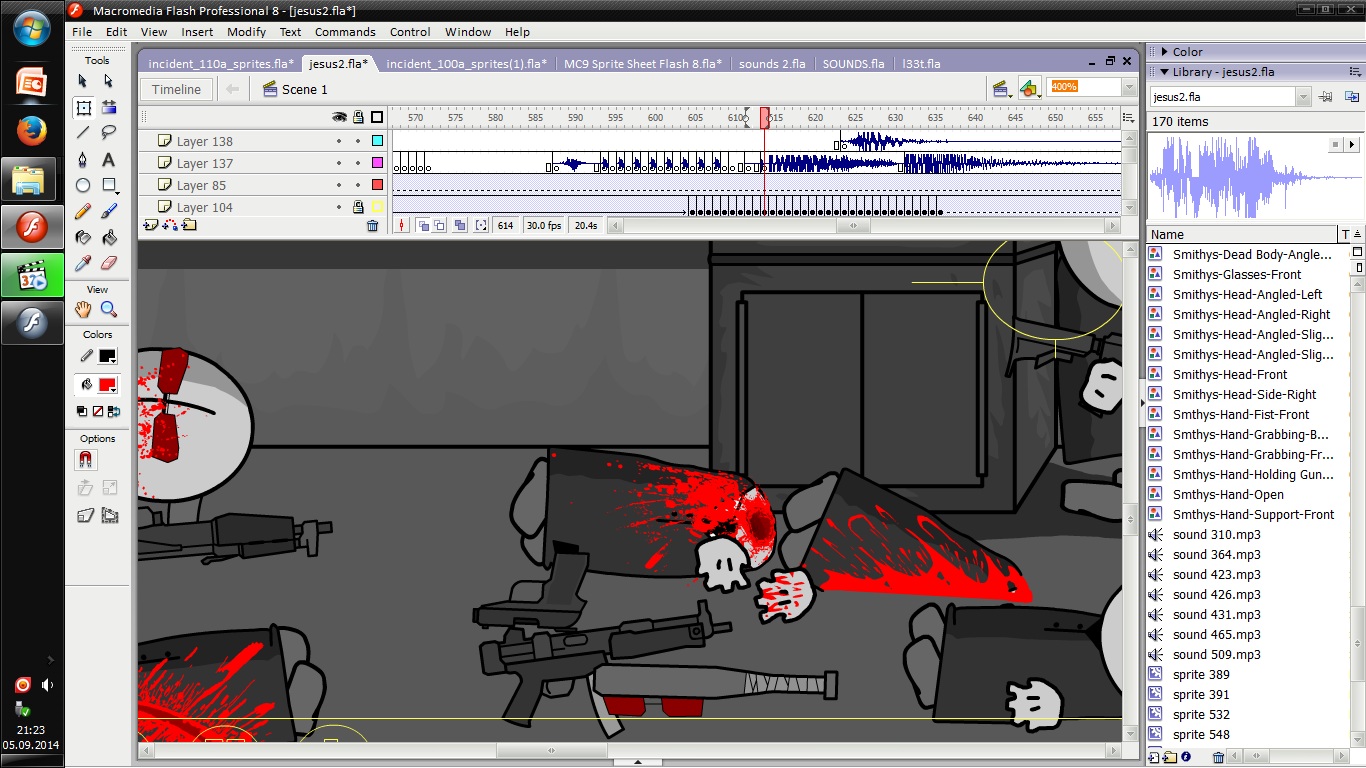1366x768 pixels.
Task: Open Firefox from the taskbar
Action: [30, 131]
